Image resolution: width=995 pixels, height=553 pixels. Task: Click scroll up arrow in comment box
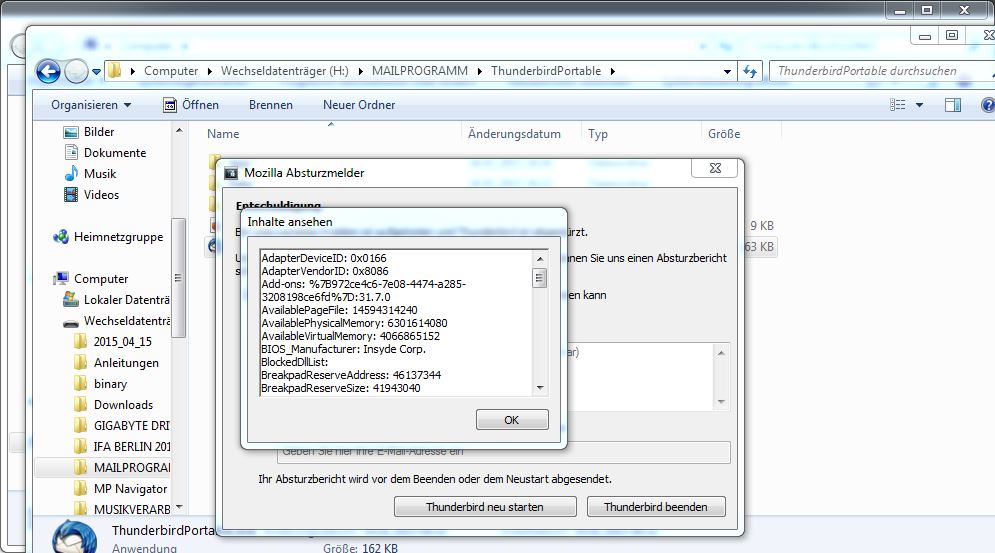coord(721,353)
